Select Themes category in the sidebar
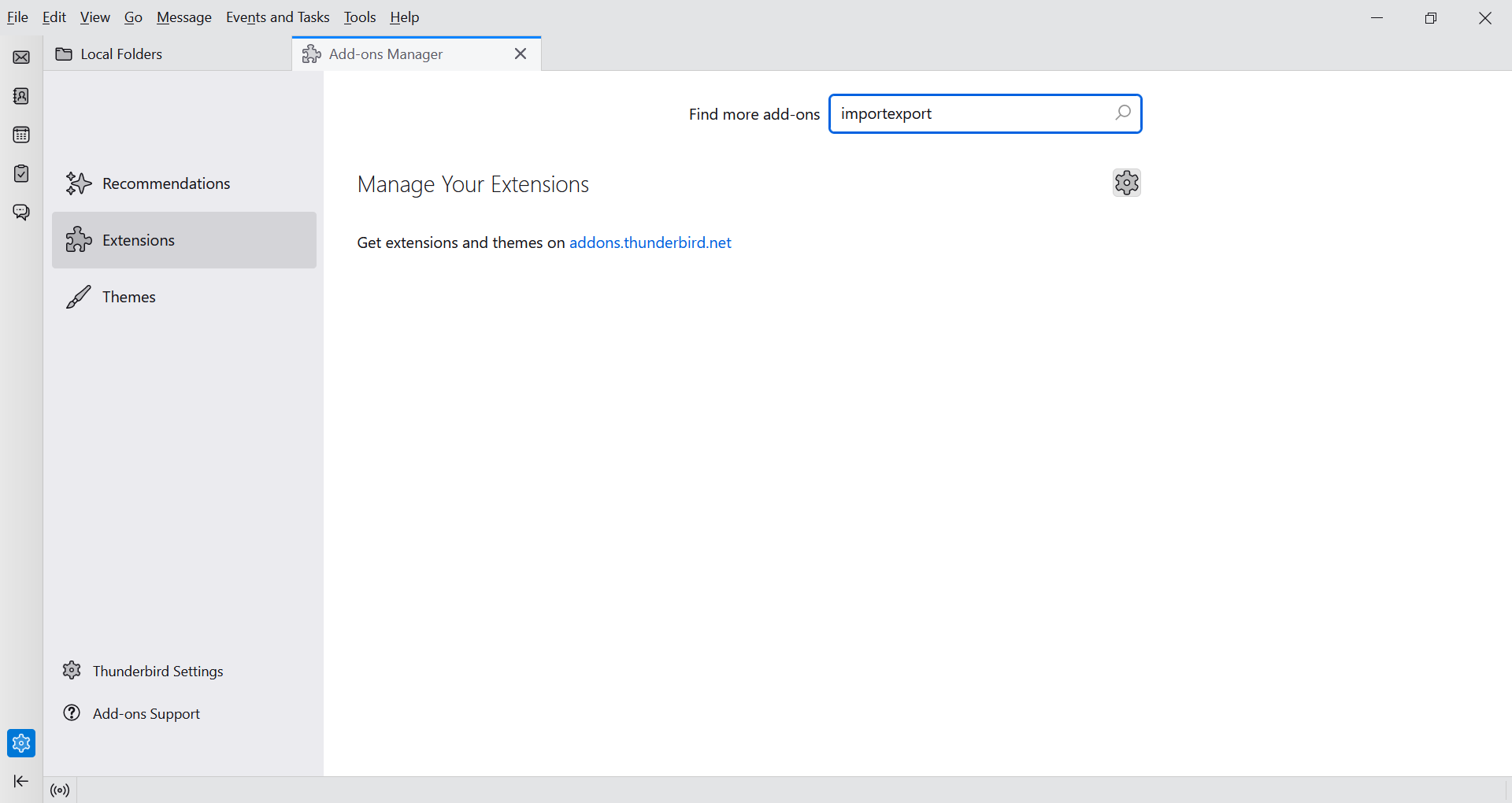The image size is (1512, 803). (184, 297)
